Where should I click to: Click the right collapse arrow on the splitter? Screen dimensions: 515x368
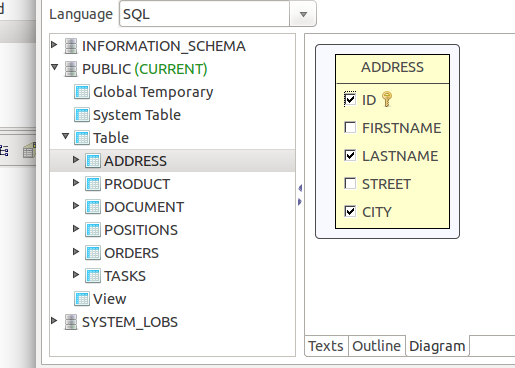[x=300, y=202]
